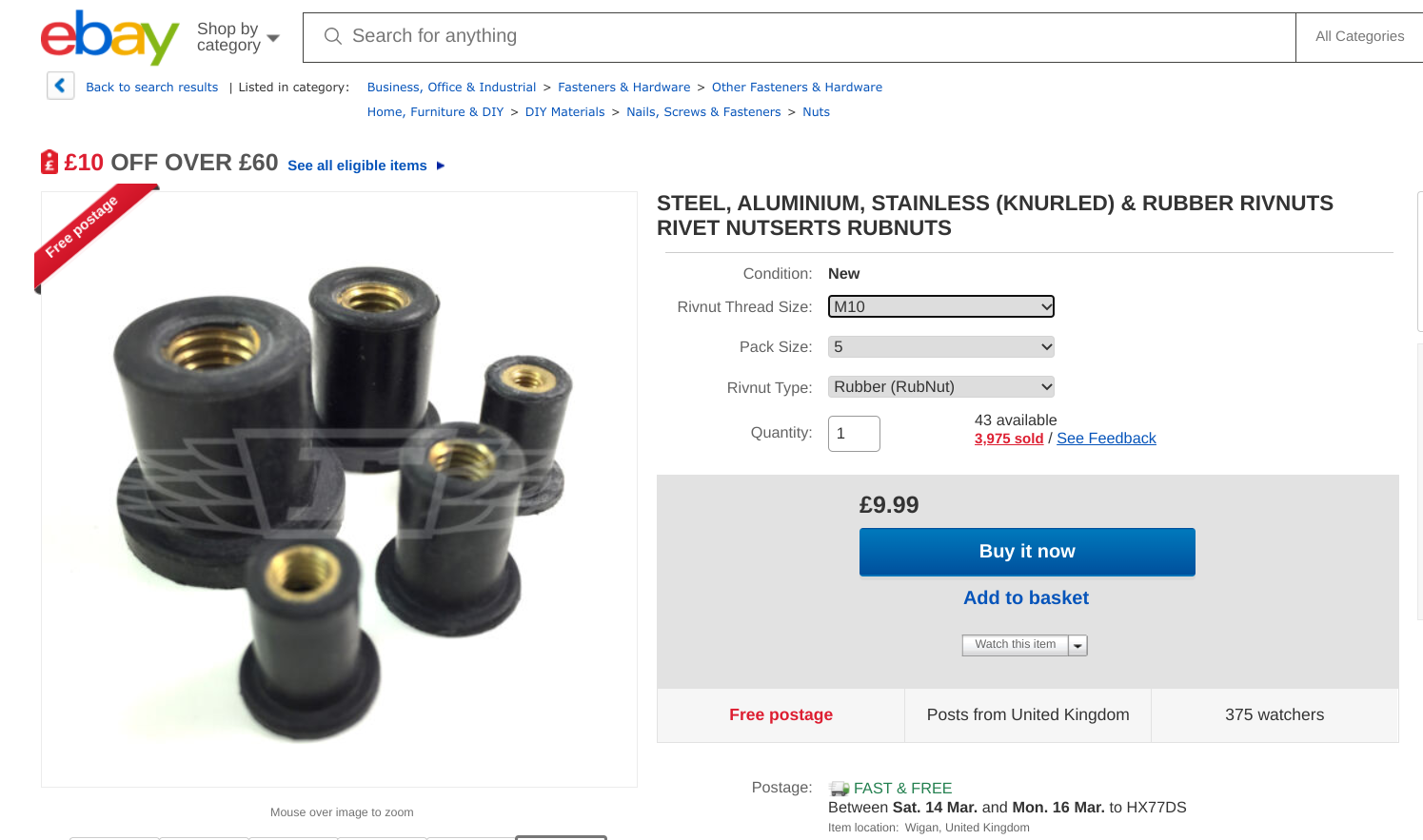Open the Watch this item arrow menu
Viewport: 1423px width, 840px height.
coord(1077,645)
